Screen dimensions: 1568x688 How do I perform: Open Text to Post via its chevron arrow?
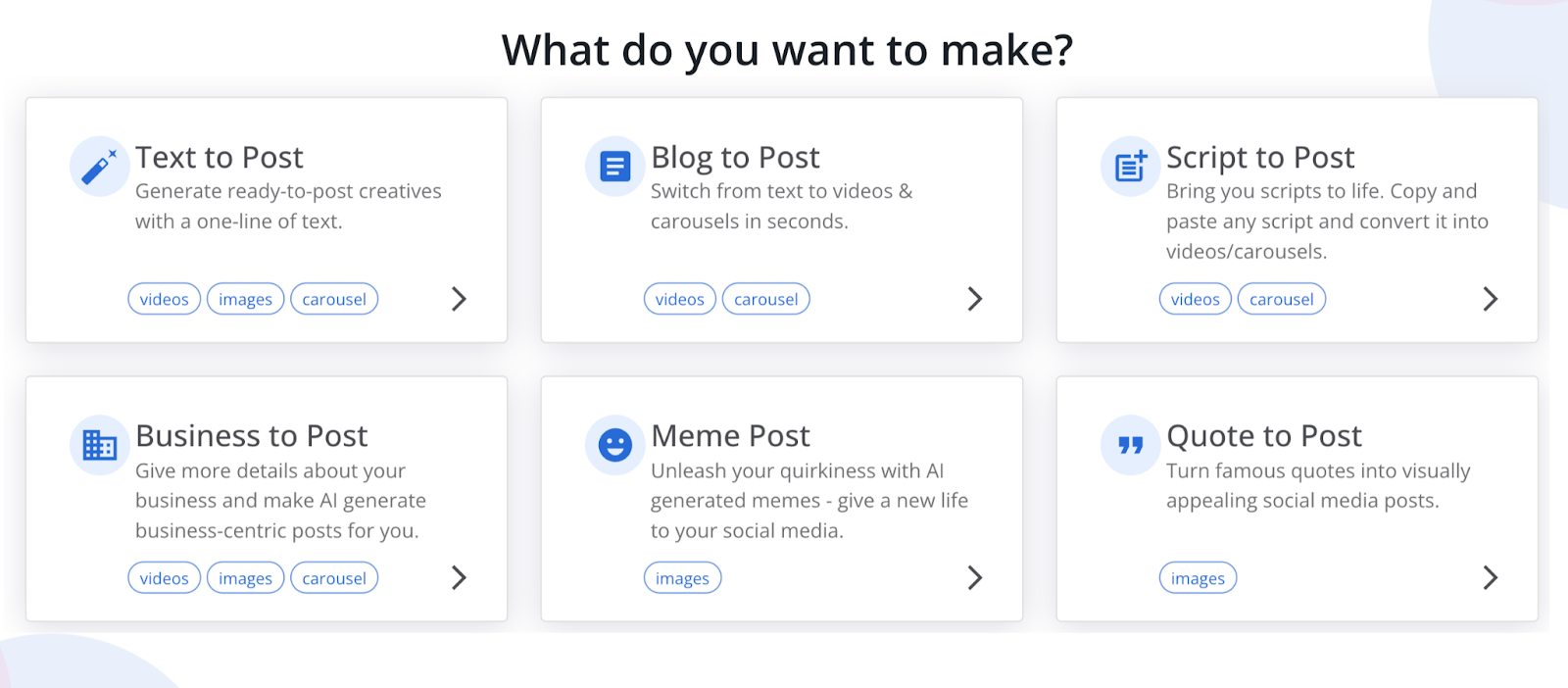pyautogui.click(x=459, y=299)
